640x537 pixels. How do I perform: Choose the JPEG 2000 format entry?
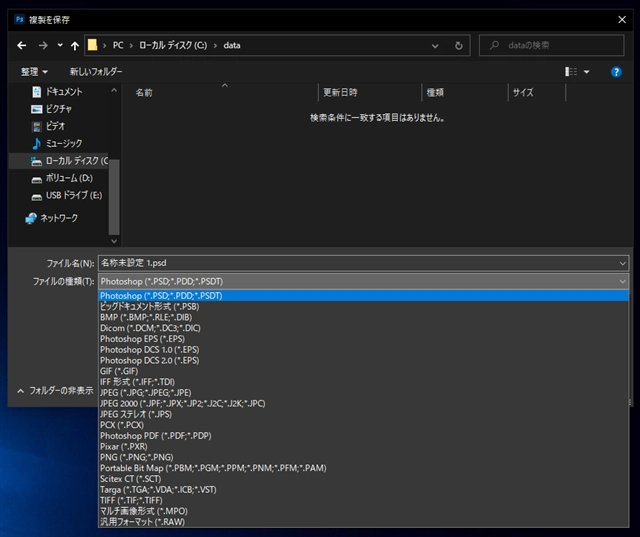click(363, 404)
